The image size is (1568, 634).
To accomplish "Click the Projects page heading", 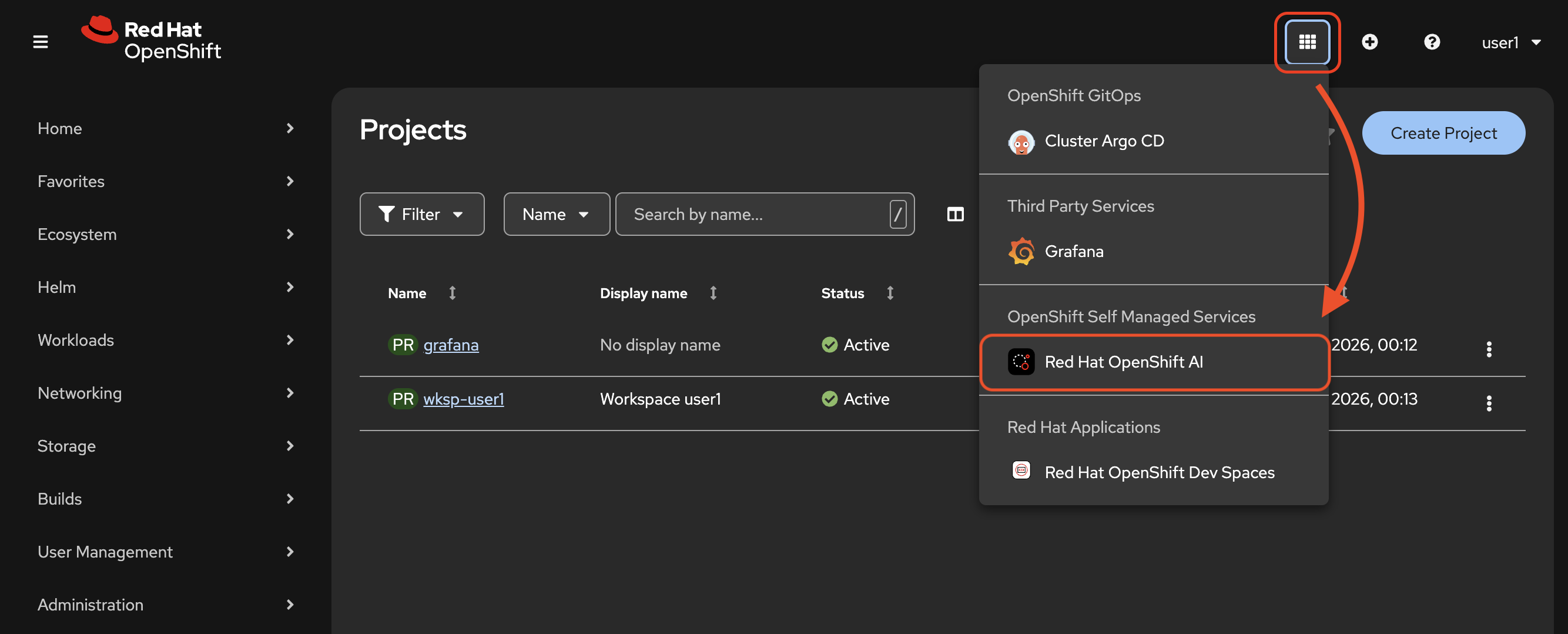I will click(x=413, y=130).
